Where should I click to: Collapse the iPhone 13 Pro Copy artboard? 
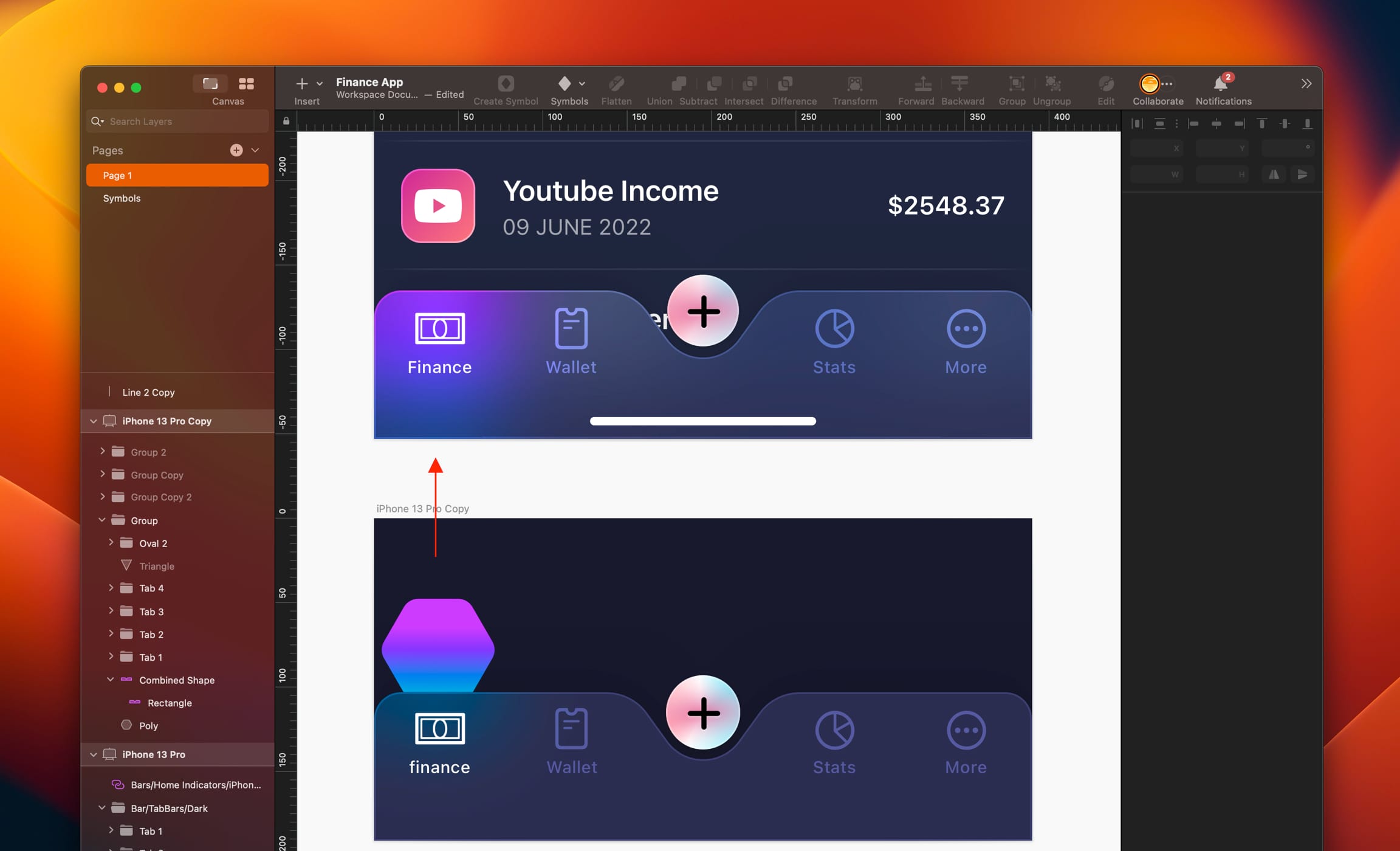94,421
